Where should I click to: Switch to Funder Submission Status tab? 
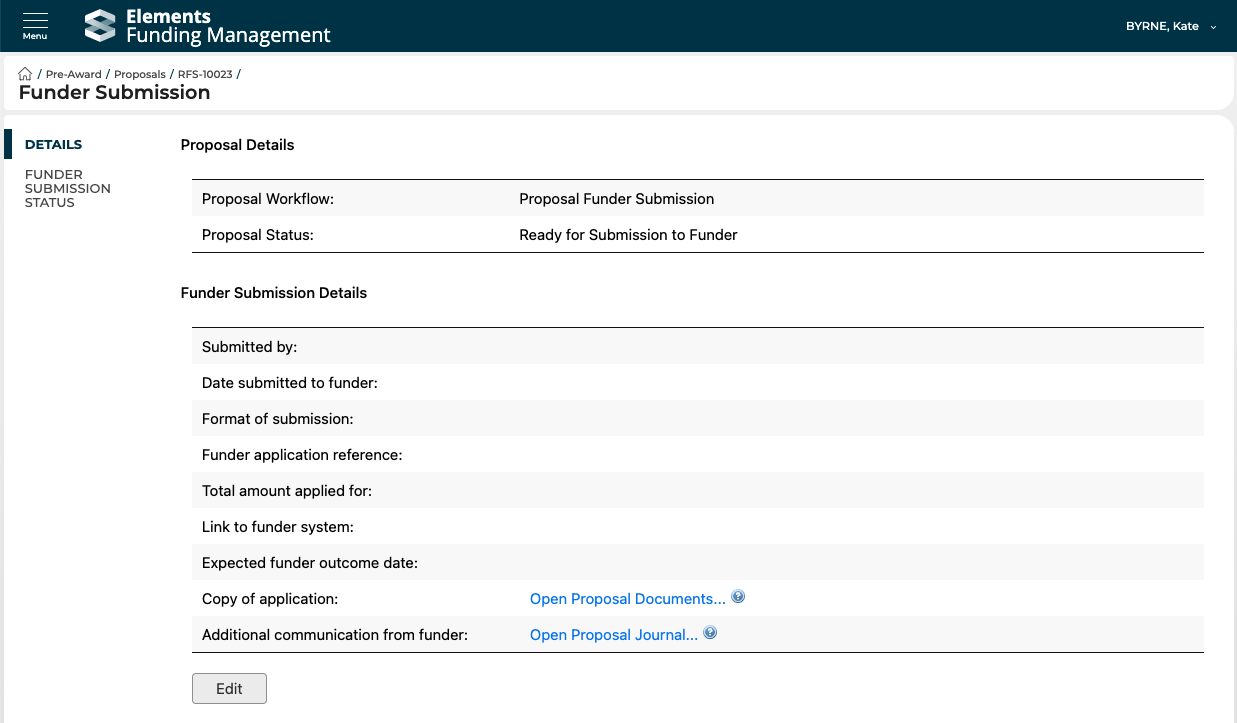click(67, 188)
